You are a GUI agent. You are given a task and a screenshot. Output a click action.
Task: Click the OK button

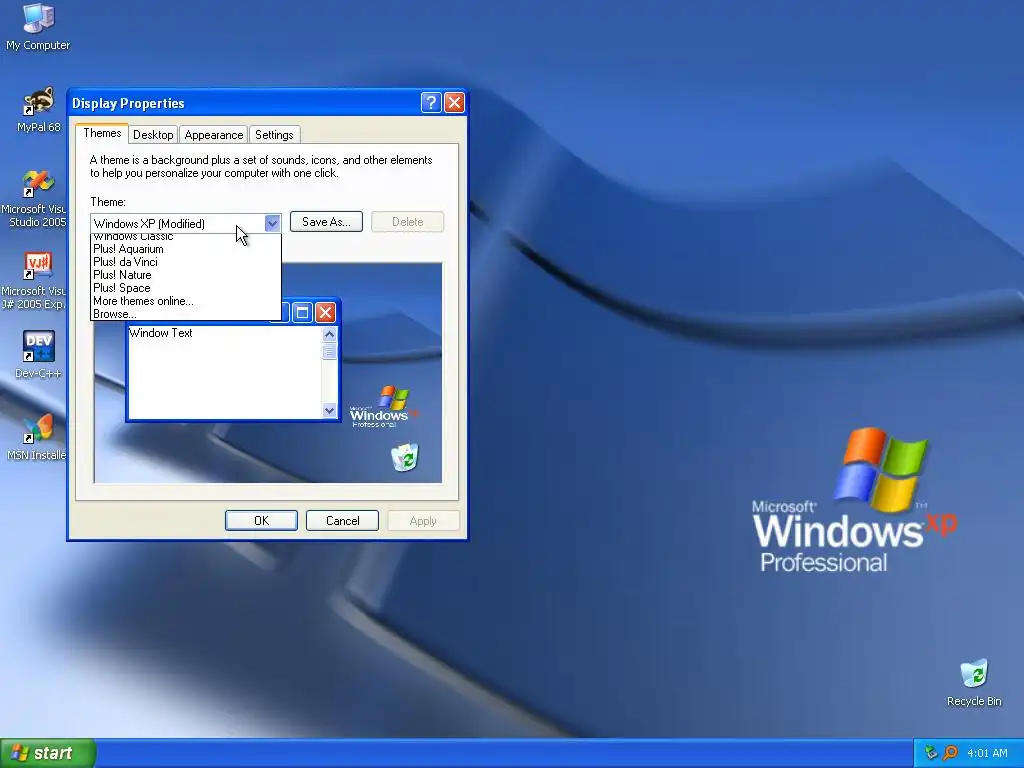(261, 520)
